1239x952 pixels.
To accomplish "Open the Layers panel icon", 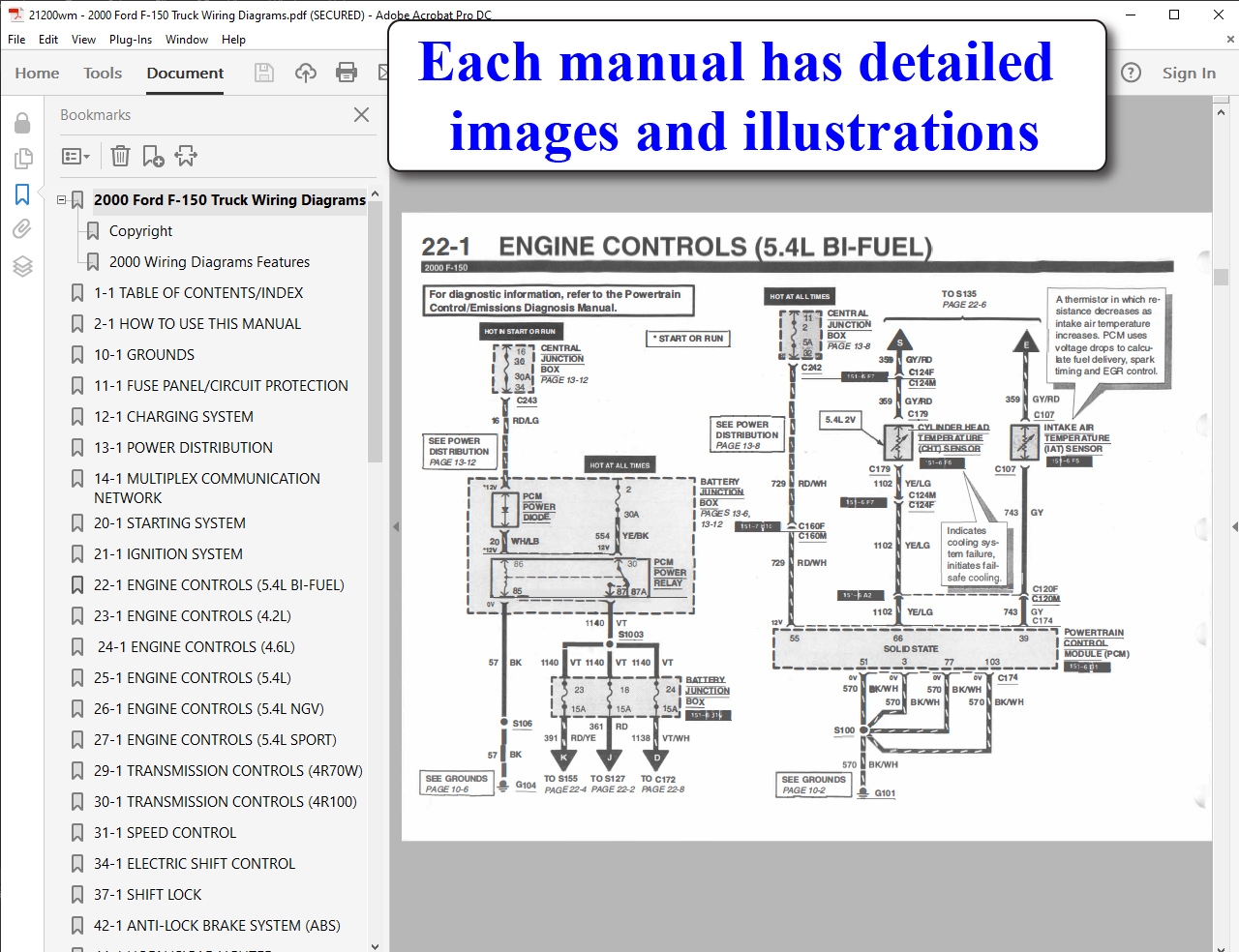I will point(22,266).
